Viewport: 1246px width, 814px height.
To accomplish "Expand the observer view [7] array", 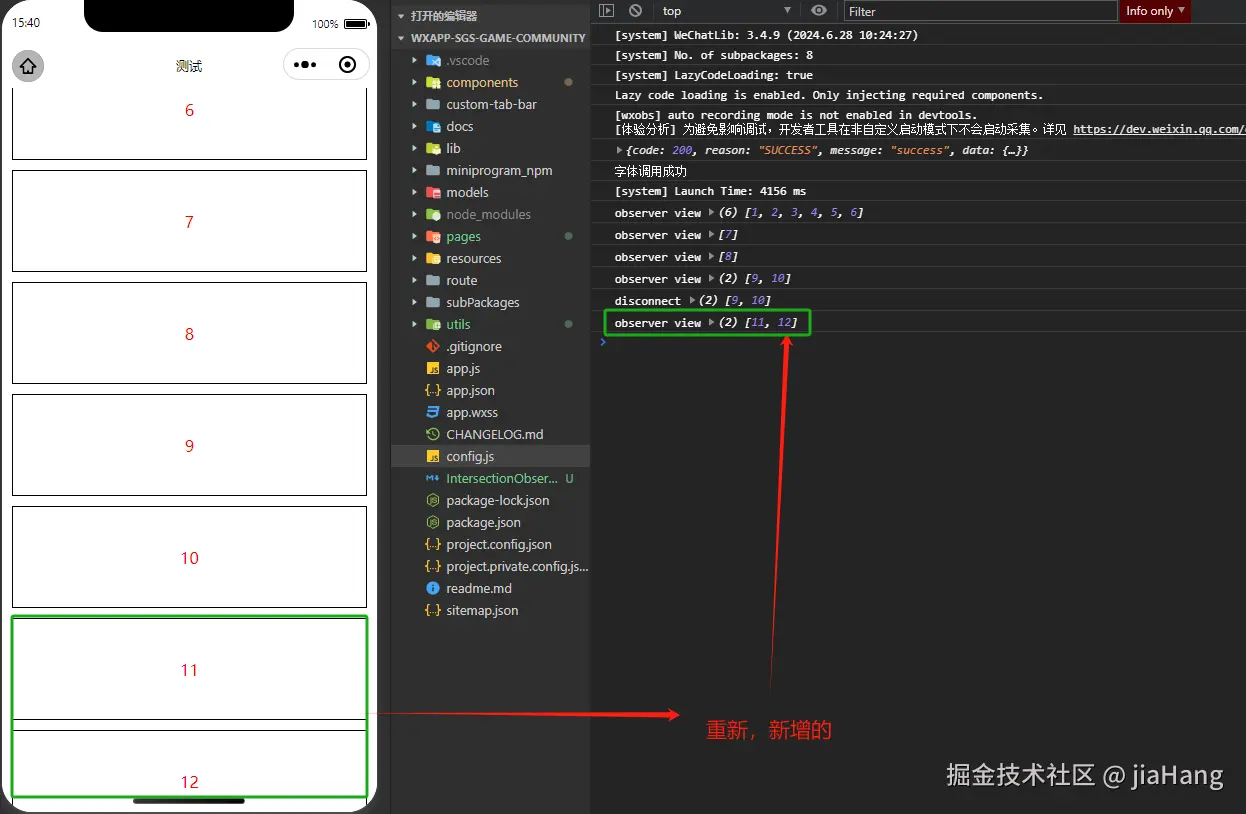I will pos(711,235).
